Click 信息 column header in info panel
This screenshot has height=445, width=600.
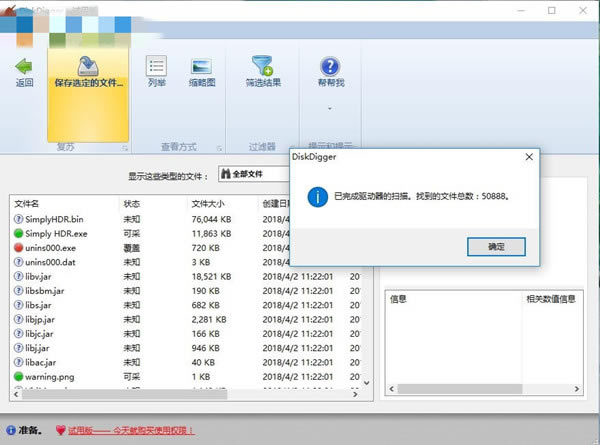(398, 299)
